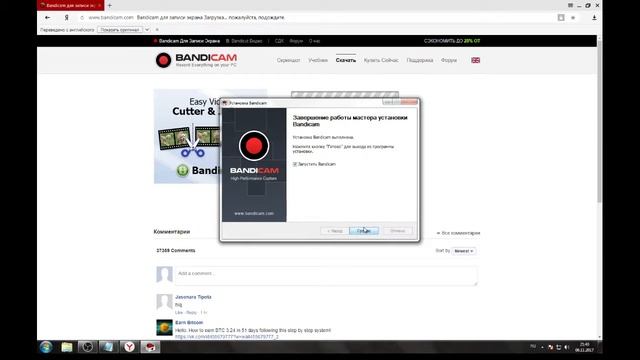The height and width of the screenshot is (360, 640).
Task: Click the '< Назад' button in installer
Action: click(335, 231)
